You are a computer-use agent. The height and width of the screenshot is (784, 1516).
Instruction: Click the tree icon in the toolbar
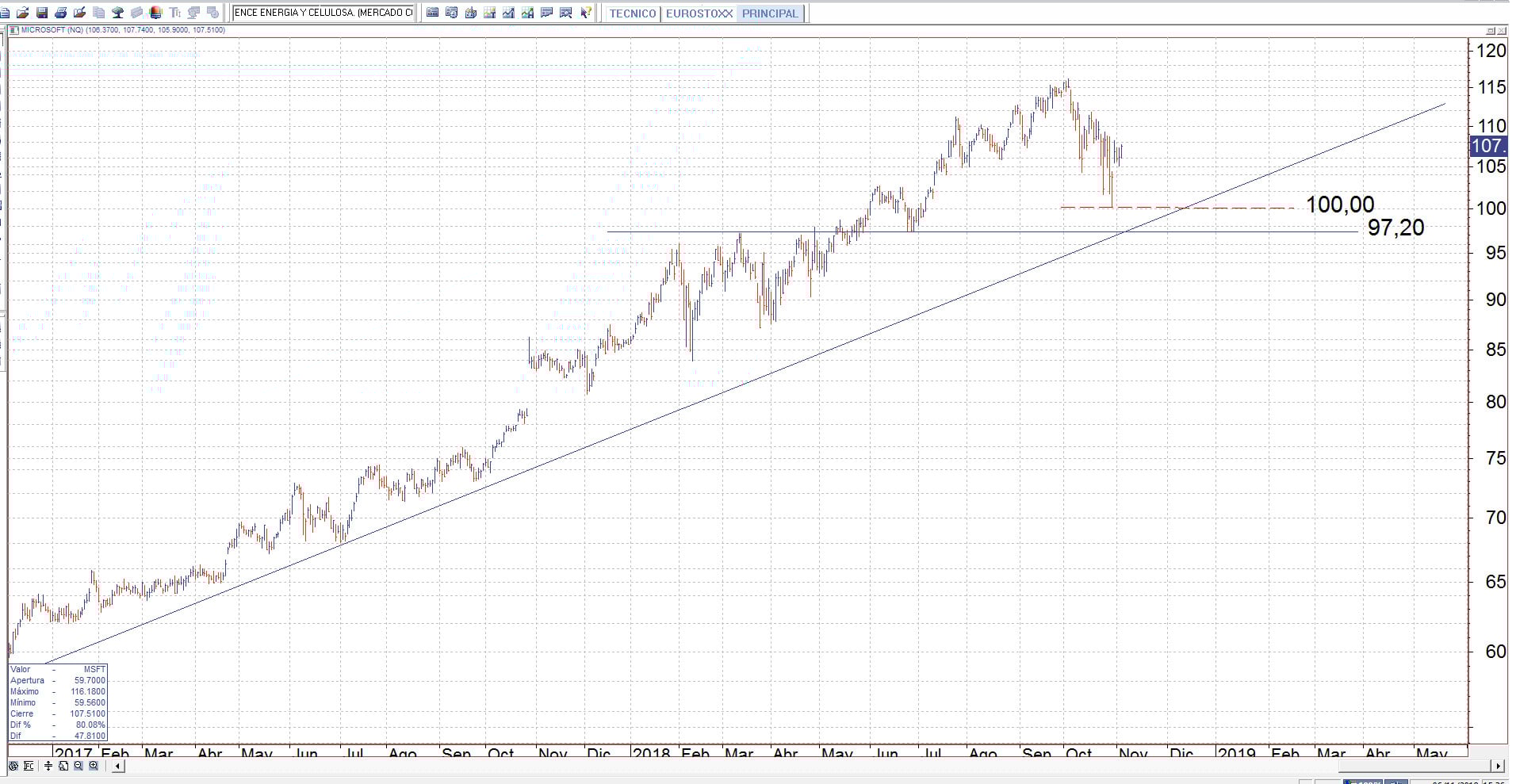pos(118,13)
